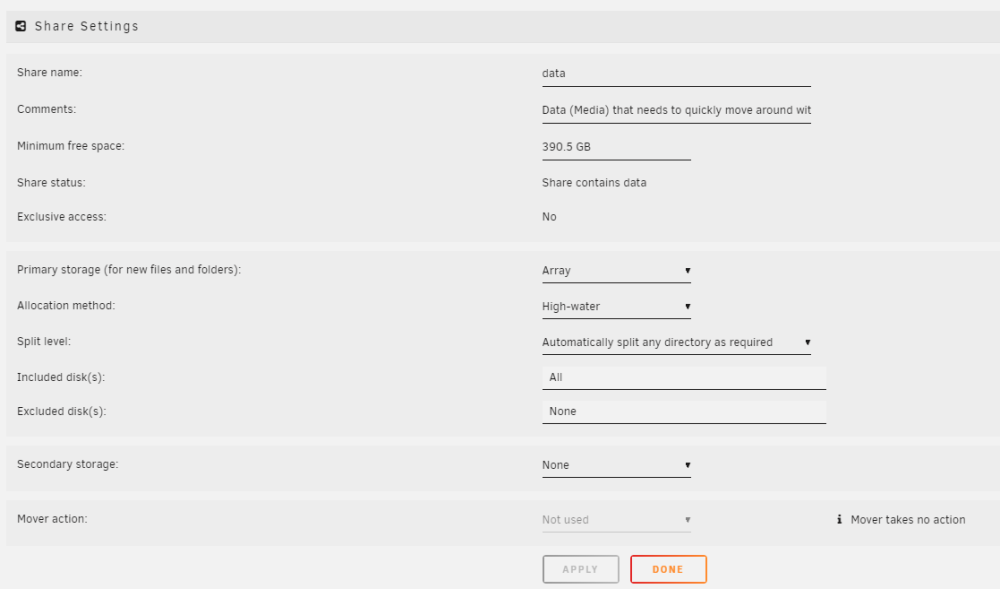Click the Minimum free space field

616,147
